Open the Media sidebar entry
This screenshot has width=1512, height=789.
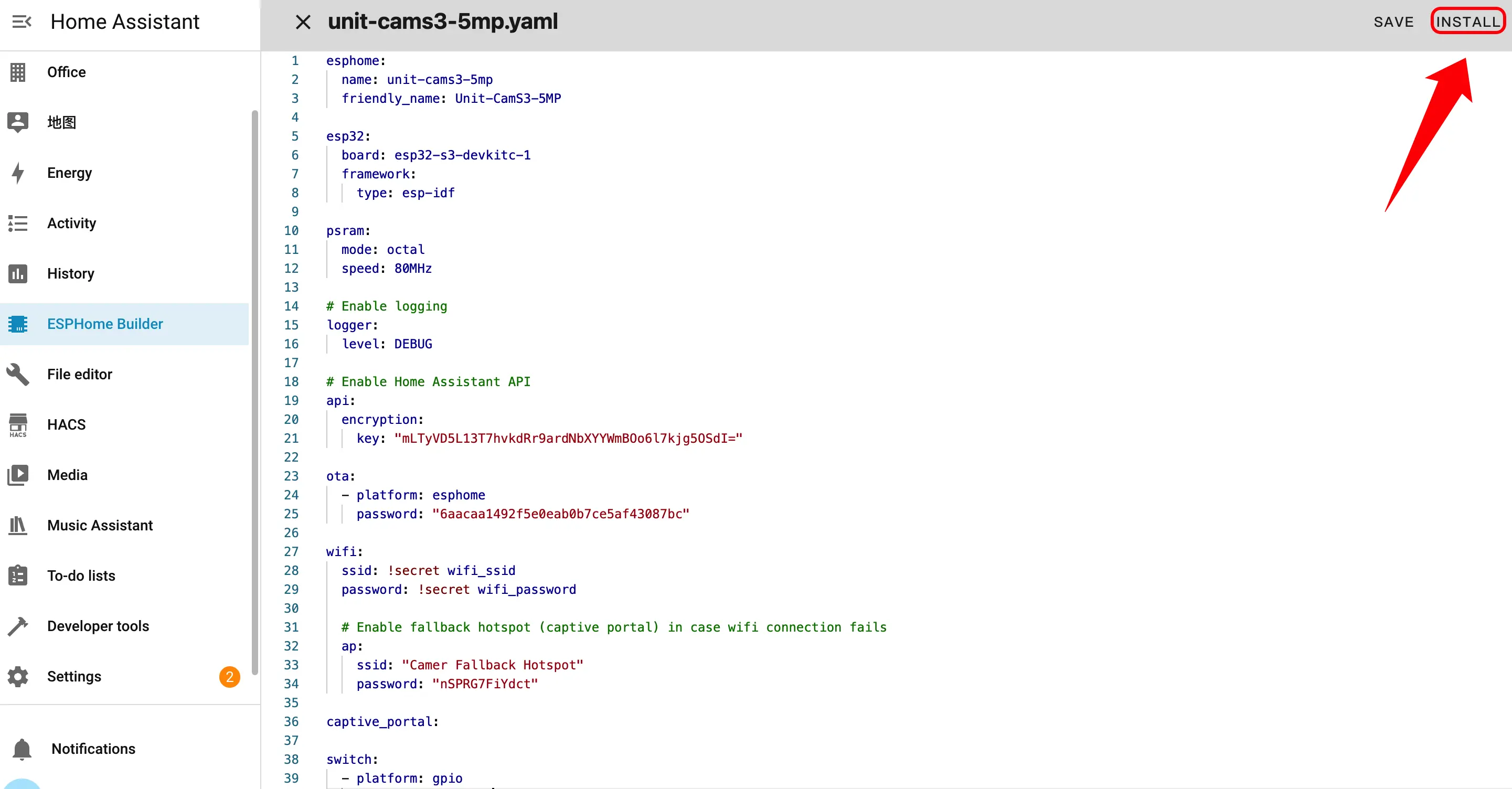point(67,475)
